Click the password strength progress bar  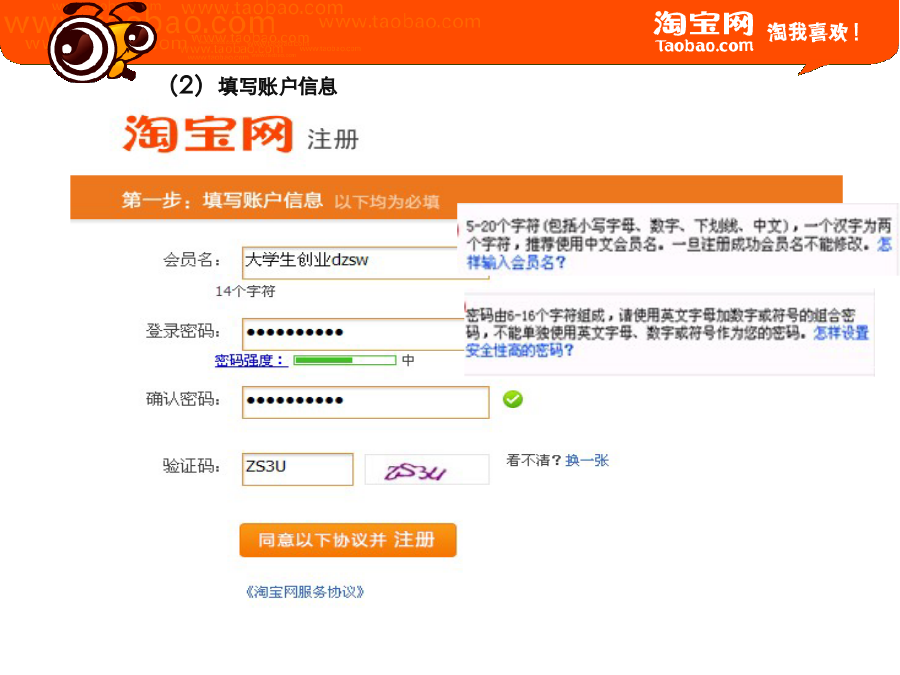344,360
